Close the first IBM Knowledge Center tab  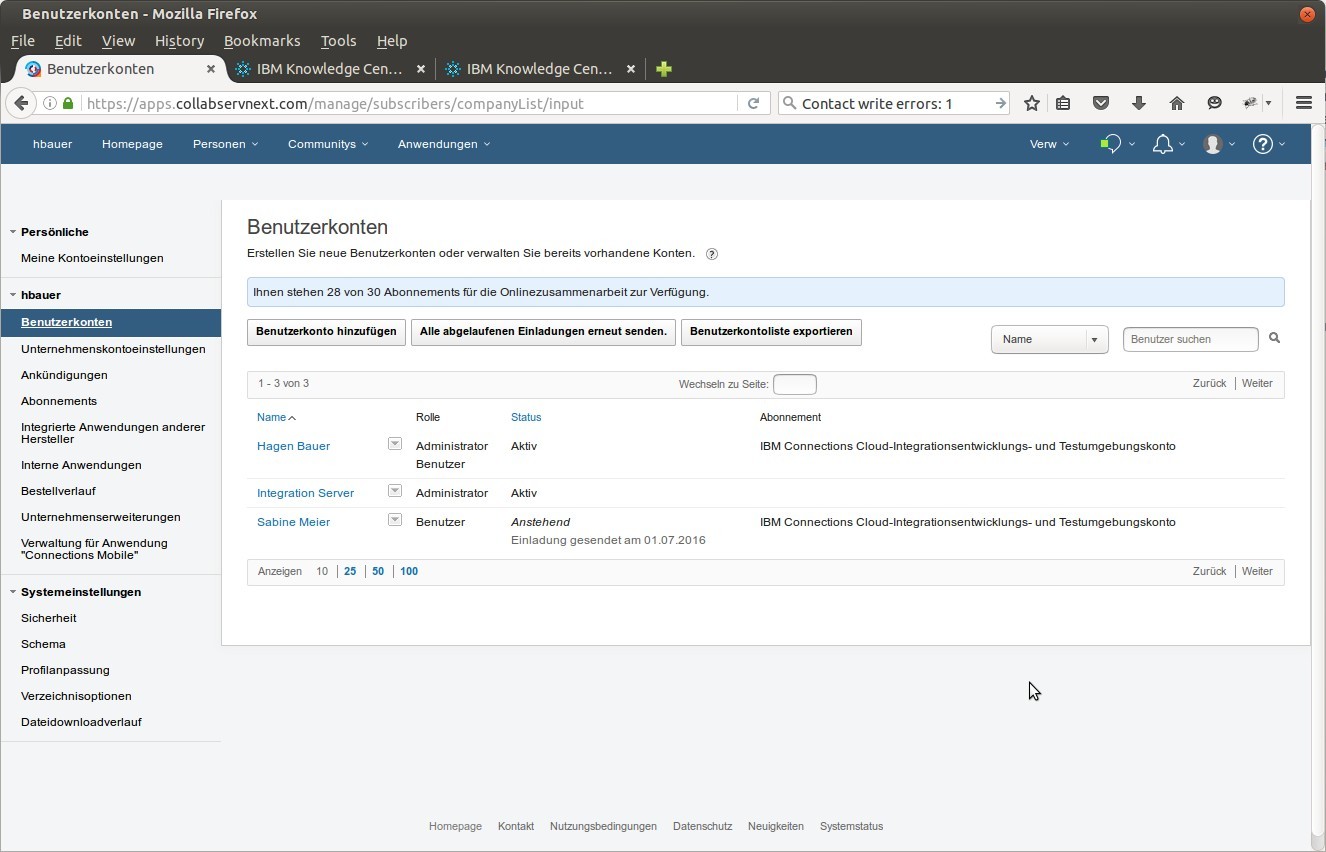(x=421, y=69)
